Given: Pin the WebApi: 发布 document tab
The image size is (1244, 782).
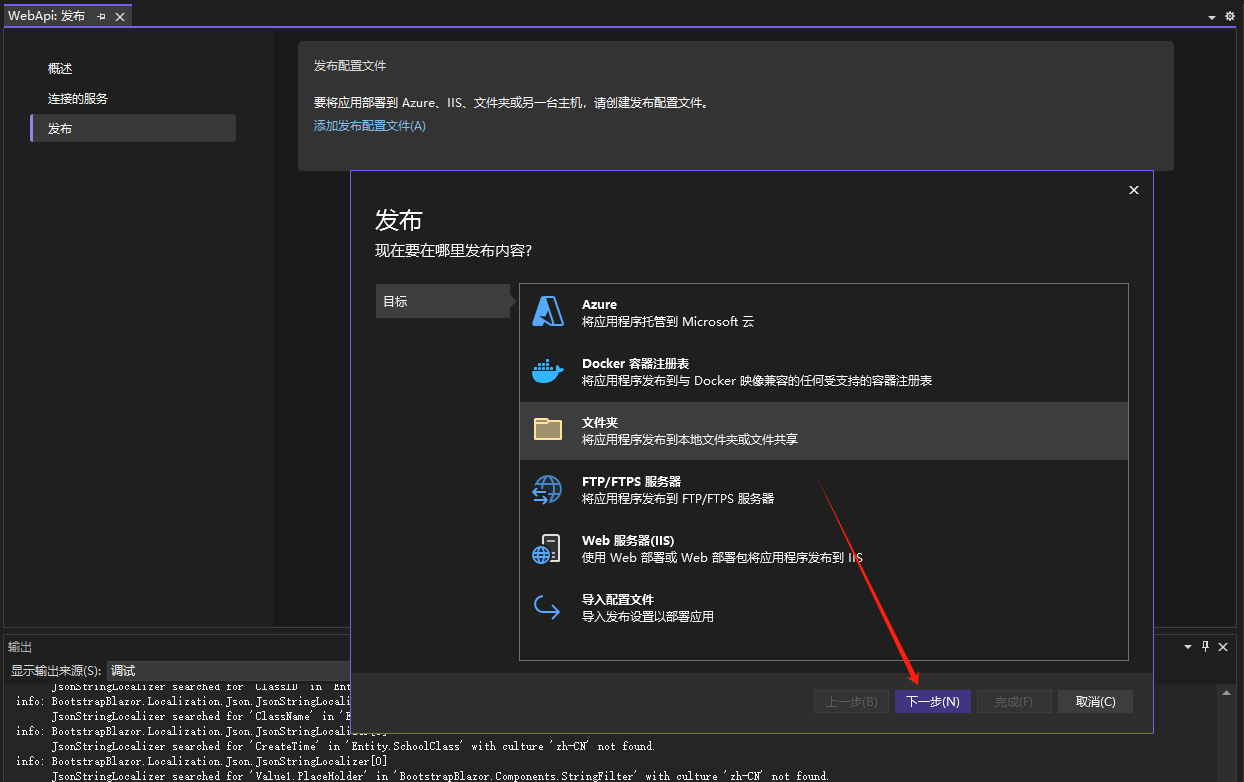Looking at the screenshot, I should point(101,15).
